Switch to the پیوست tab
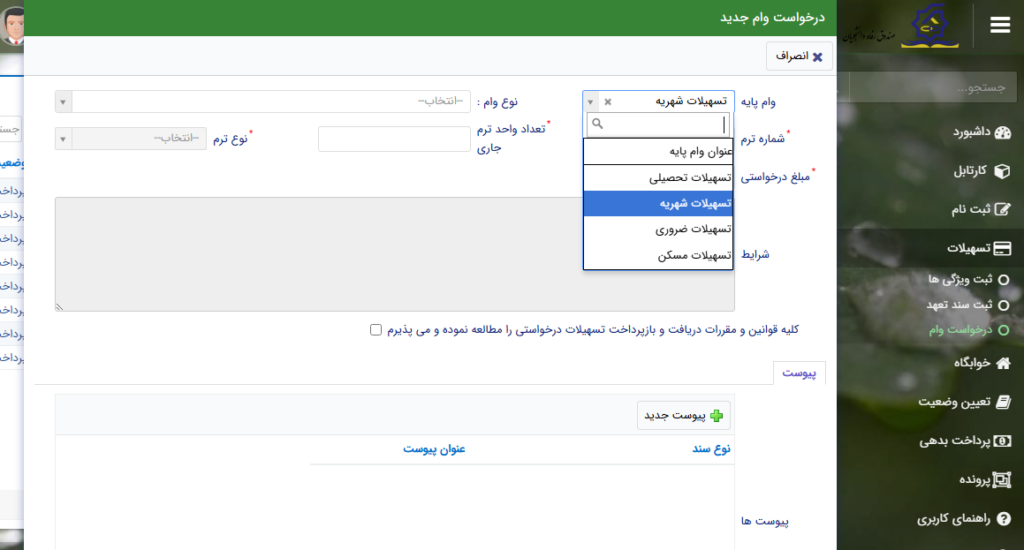The height and width of the screenshot is (550, 1024). coord(799,373)
